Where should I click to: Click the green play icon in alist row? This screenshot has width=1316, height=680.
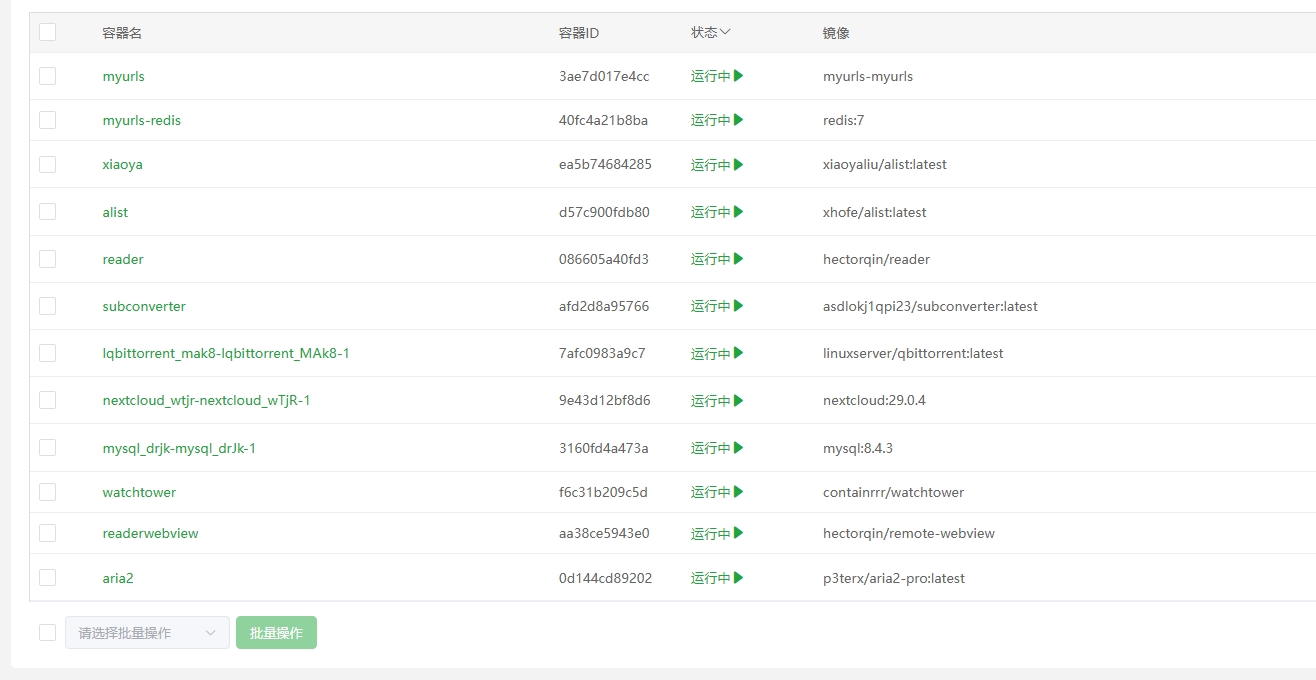[x=738, y=212]
